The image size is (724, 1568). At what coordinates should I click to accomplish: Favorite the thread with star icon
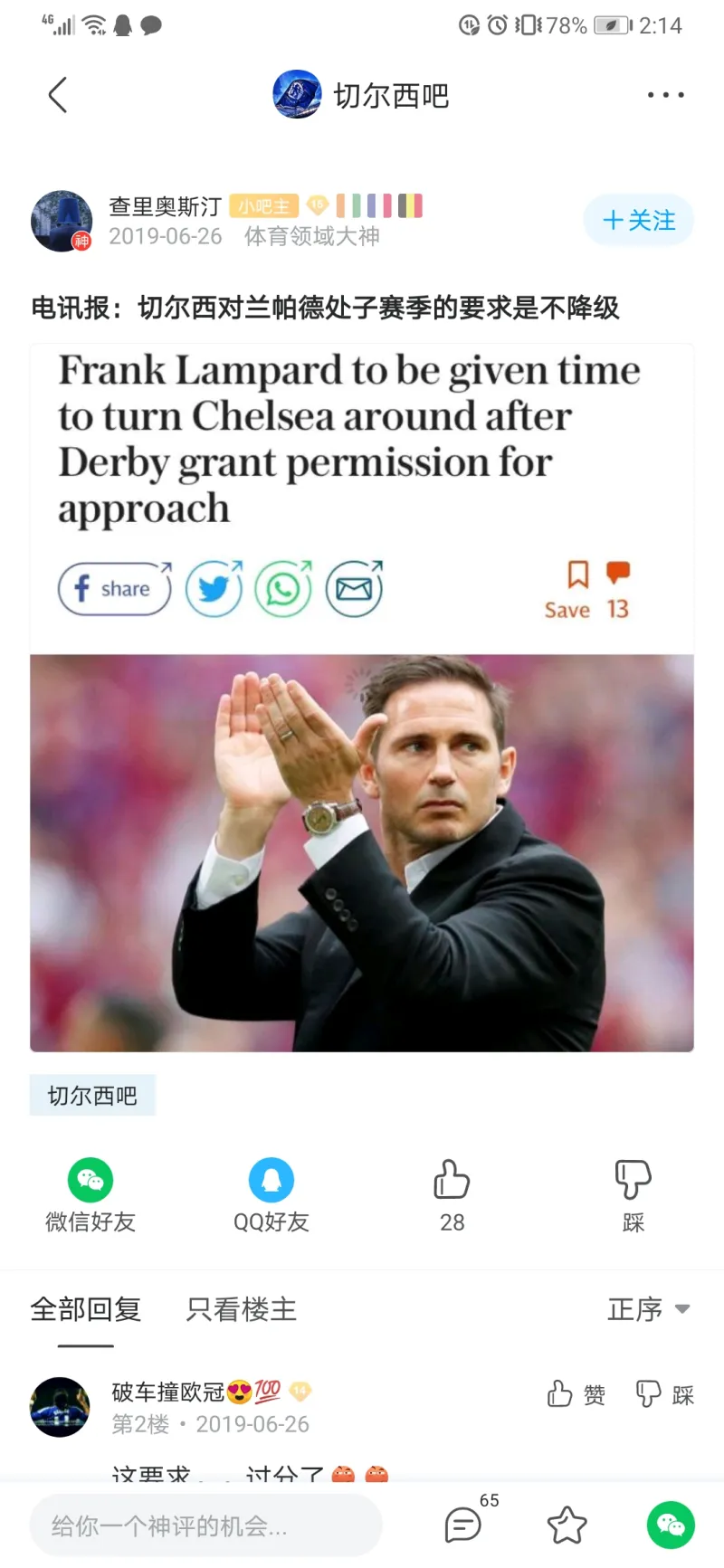[x=567, y=1525]
